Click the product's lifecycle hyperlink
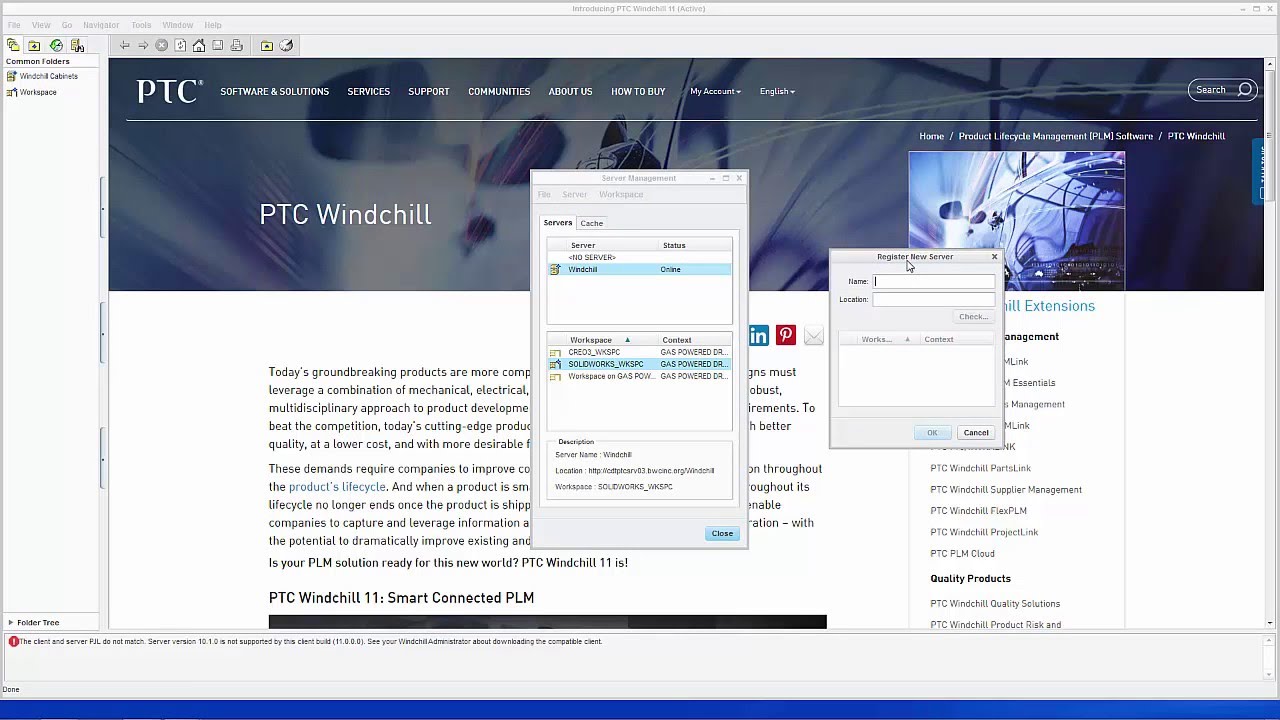 coord(337,487)
